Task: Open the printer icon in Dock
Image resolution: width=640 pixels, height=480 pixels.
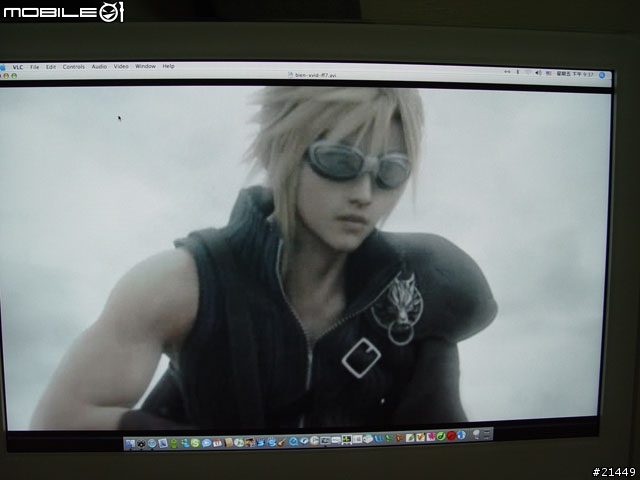Action: 368,439
